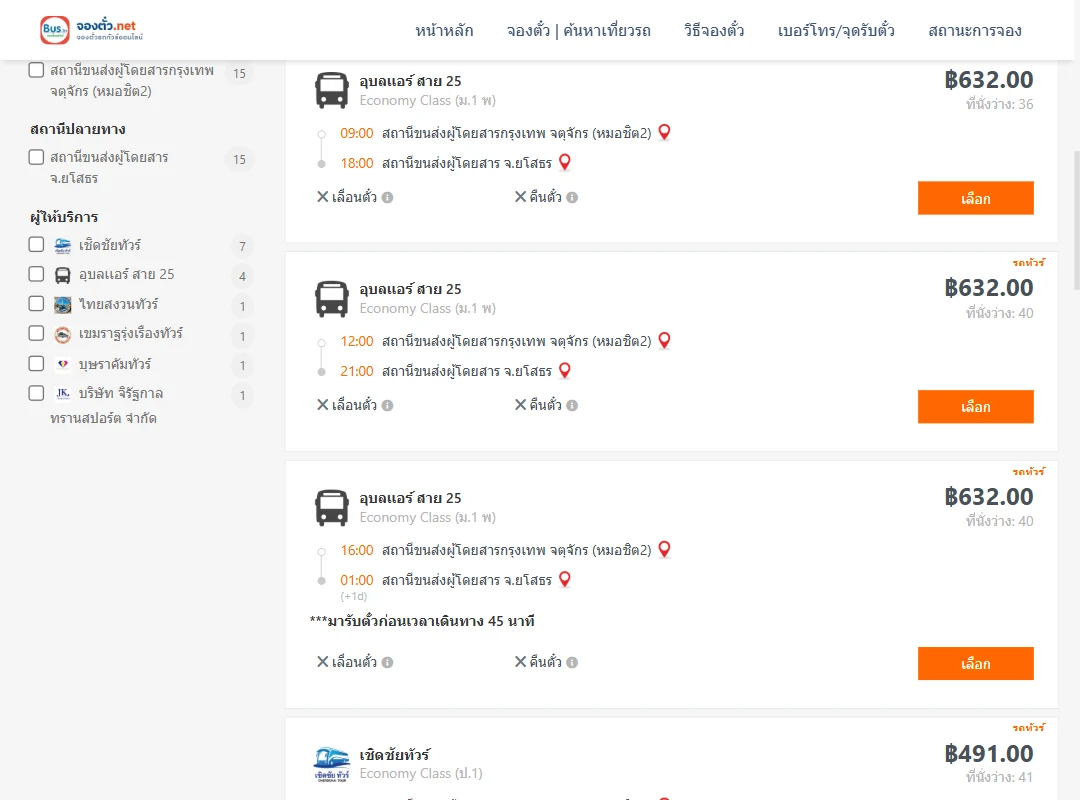Click the ฿491.00 price of เชิดชัยทัวร์
This screenshot has width=1080, height=800.
(988, 754)
